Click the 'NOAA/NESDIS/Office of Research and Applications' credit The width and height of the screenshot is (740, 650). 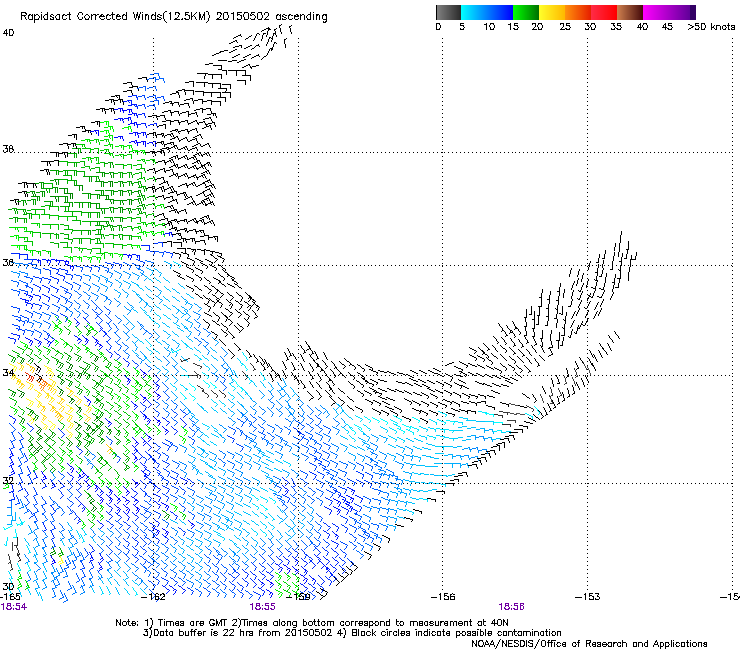pyautogui.click(x=589, y=644)
